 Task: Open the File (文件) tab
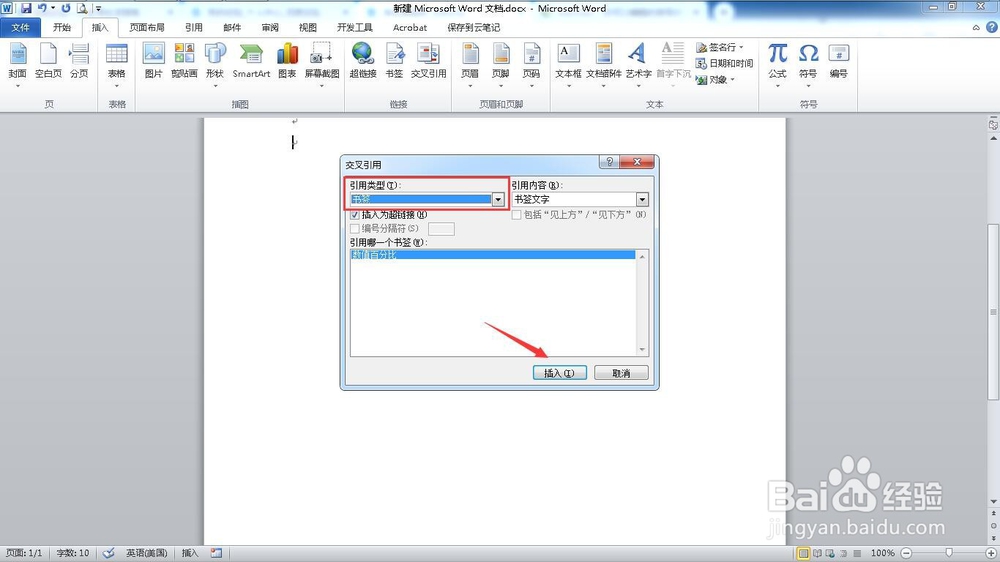[20, 27]
